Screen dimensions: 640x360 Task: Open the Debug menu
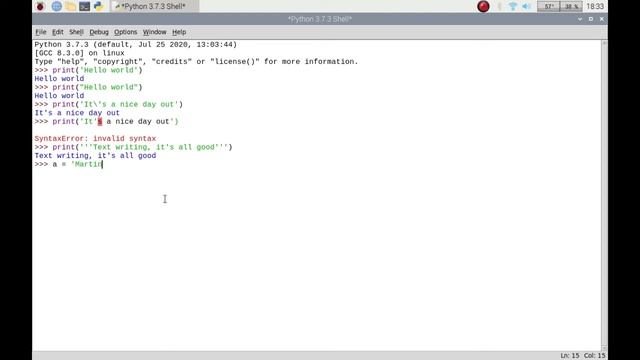[99, 32]
